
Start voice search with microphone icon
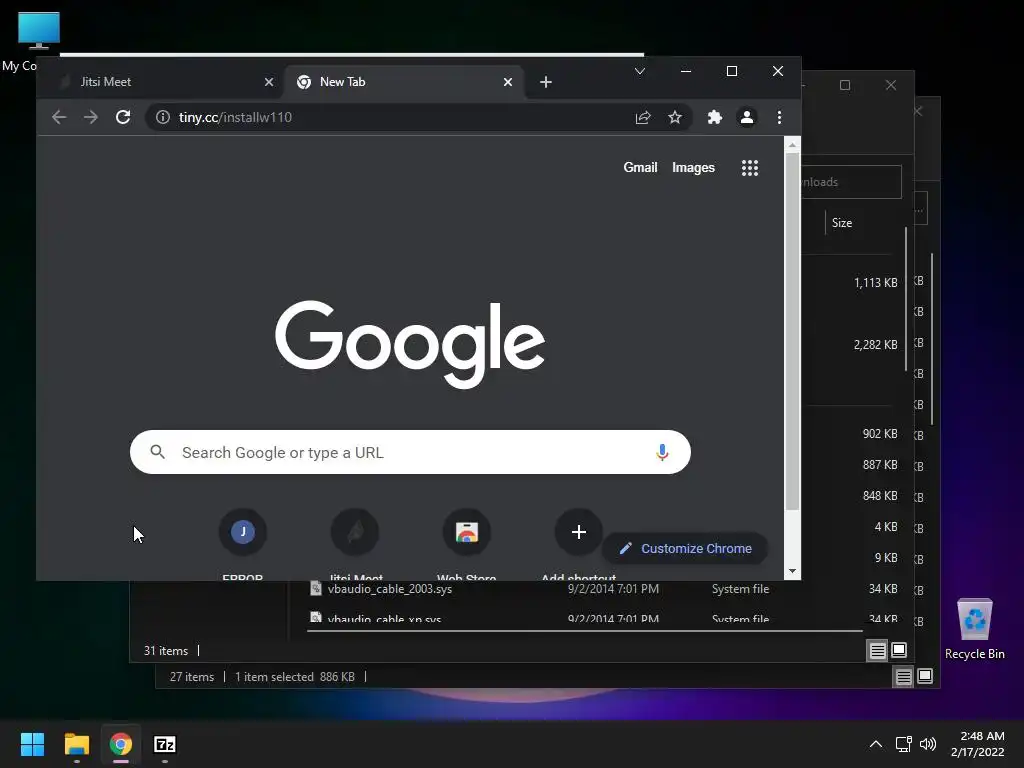(x=662, y=452)
